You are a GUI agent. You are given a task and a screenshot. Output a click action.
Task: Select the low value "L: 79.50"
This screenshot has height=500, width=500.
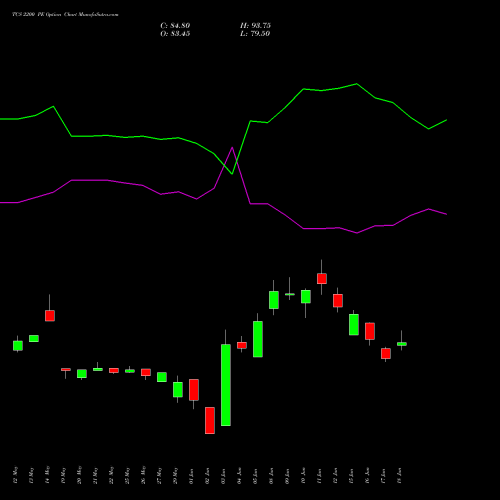[x=255, y=34]
